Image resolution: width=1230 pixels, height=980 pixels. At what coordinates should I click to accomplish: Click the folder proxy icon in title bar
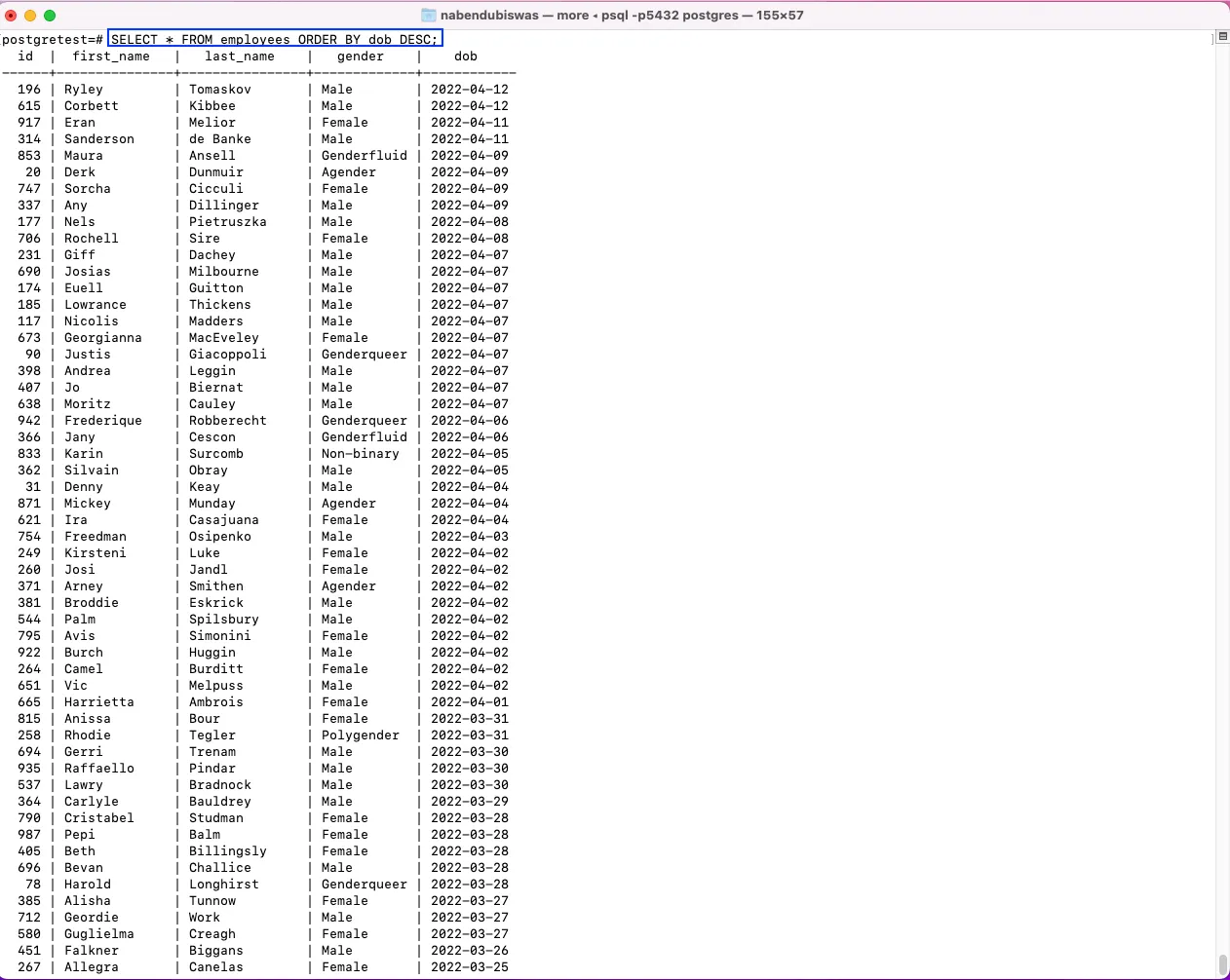(x=428, y=15)
